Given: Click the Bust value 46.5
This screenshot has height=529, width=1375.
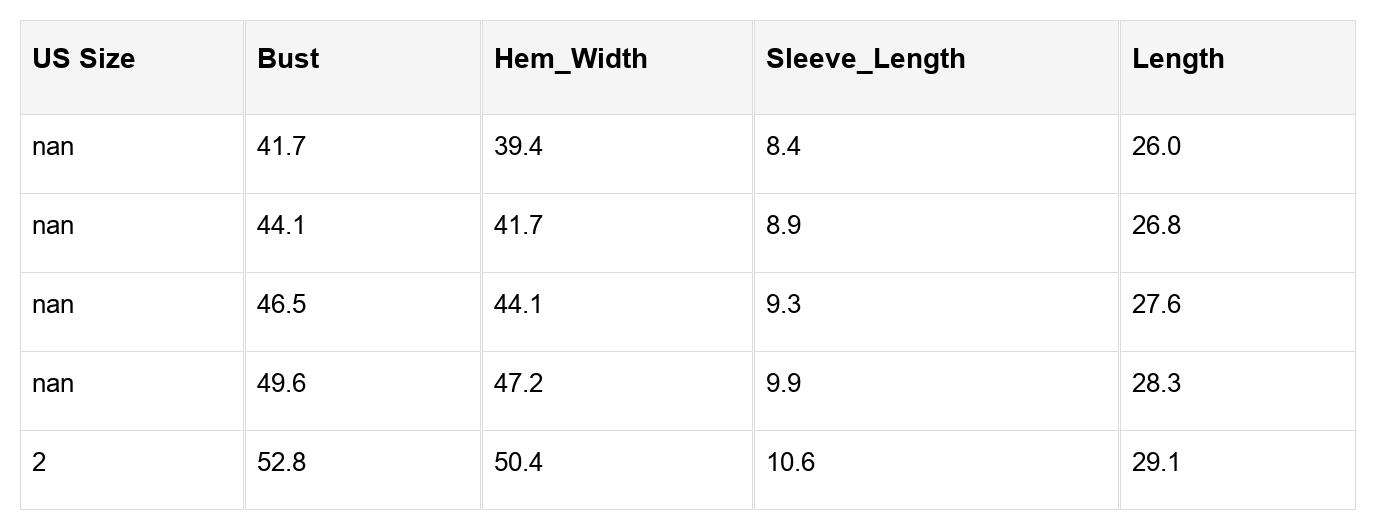Looking at the screenshot, I should click(281, 305).
